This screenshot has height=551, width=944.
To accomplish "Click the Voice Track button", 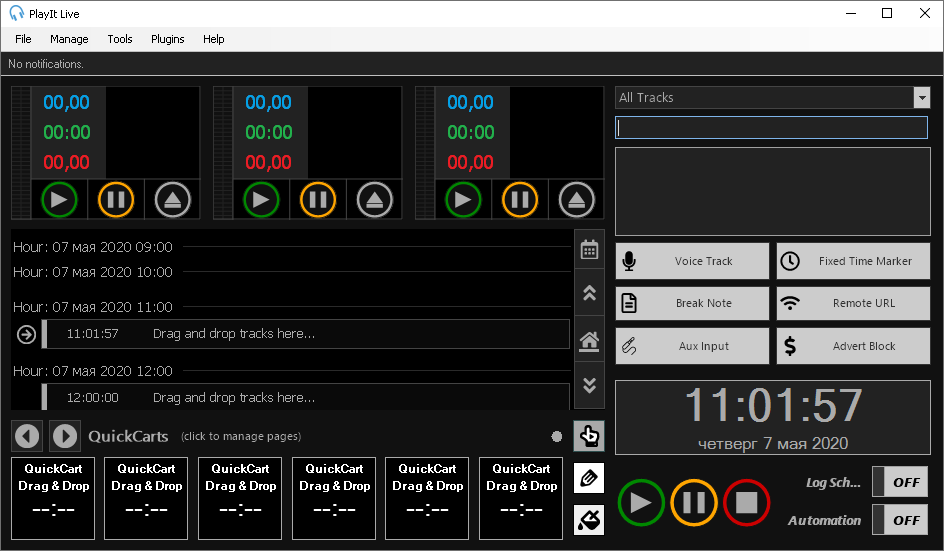I will (x=692, y=261).
